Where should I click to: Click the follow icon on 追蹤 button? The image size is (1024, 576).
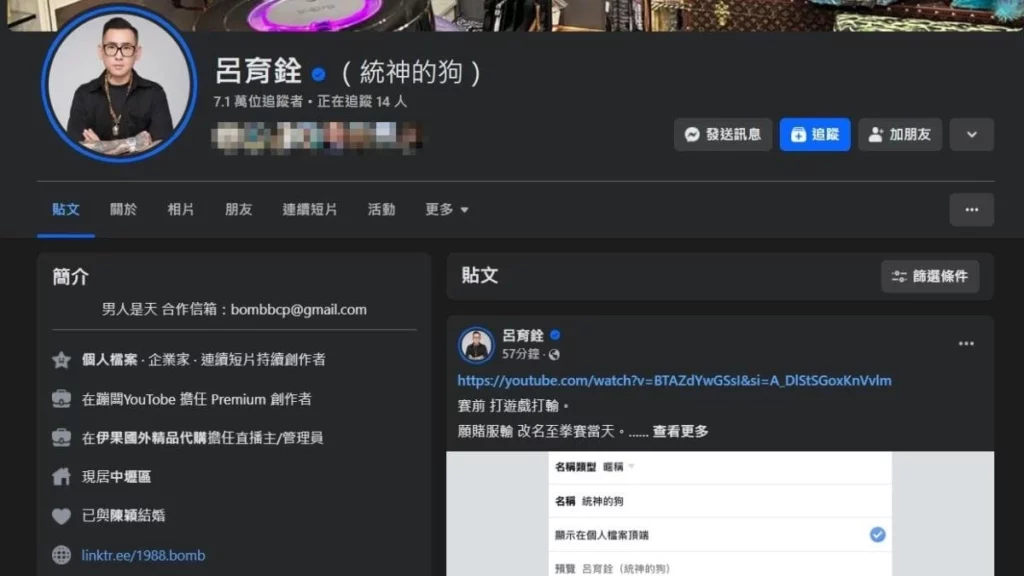(798, 134)
